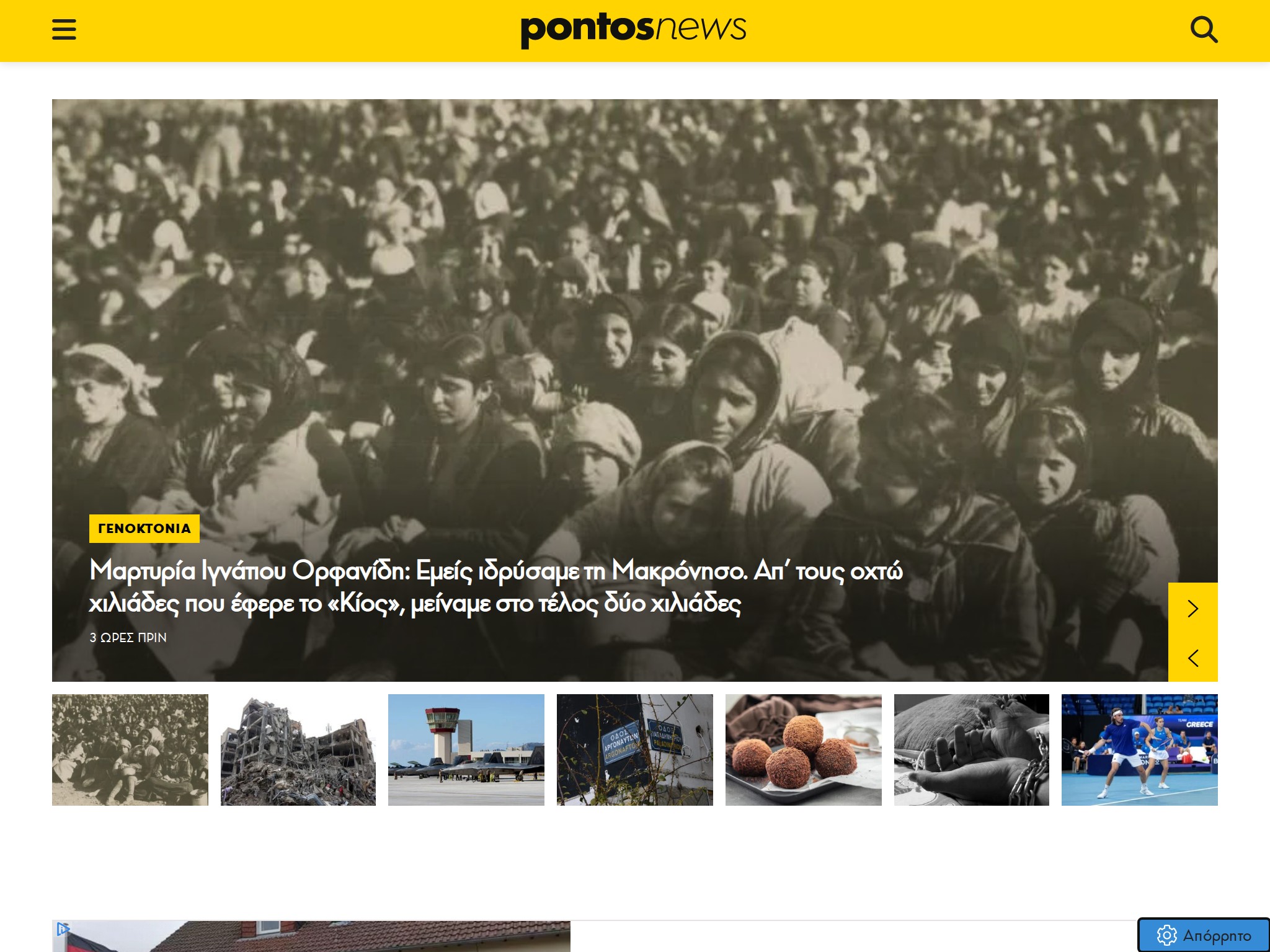Select the collapsed building rubble thumbnail

[298, 750]
